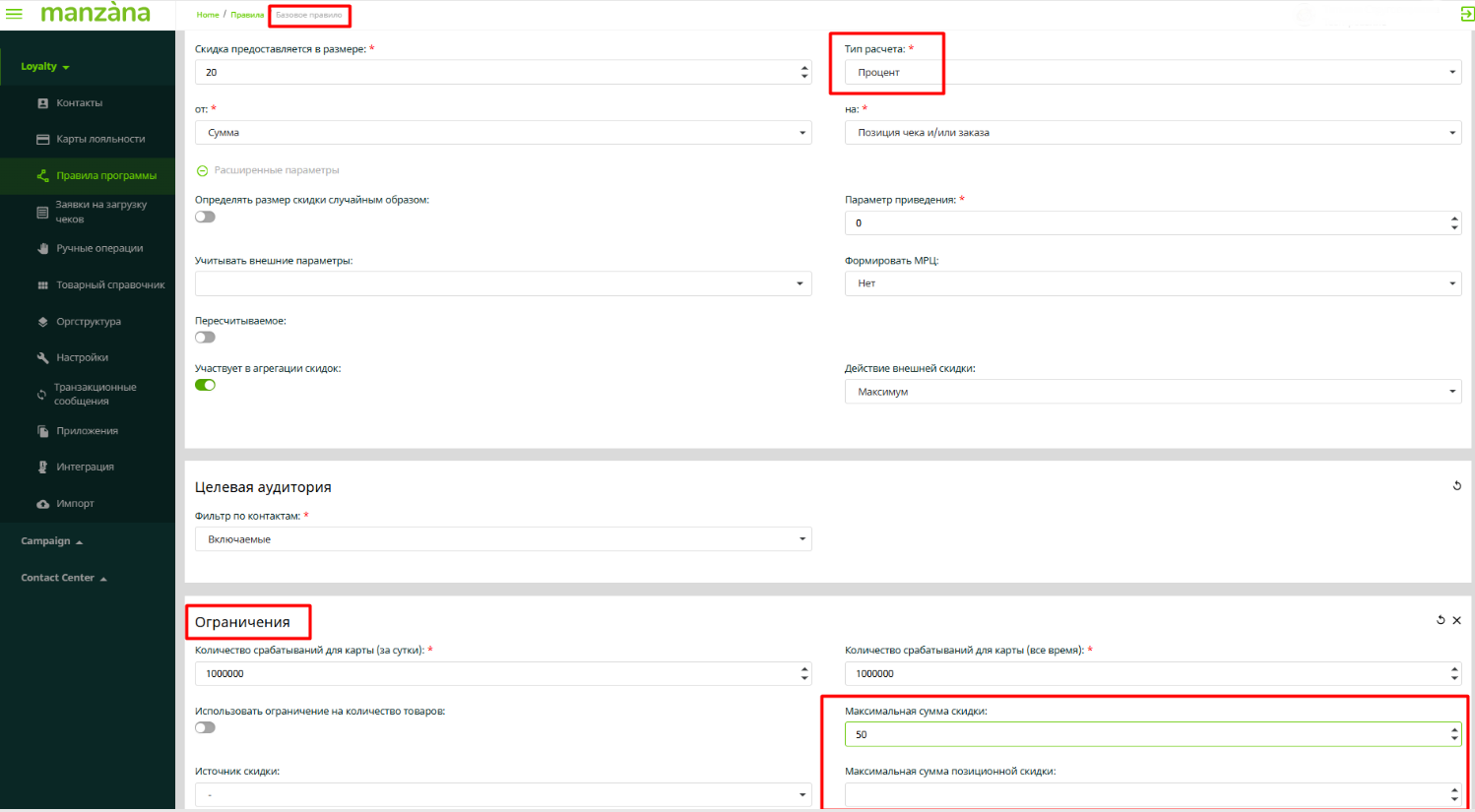Disable Участвует в агрегации скидок toggle
This screenshot has width=1475, height=812.
(205, 386)
